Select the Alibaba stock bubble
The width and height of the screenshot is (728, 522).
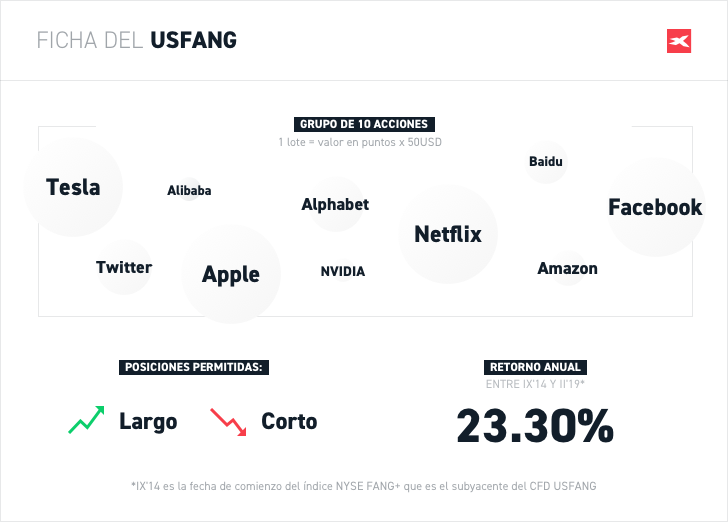click(189, 190)
